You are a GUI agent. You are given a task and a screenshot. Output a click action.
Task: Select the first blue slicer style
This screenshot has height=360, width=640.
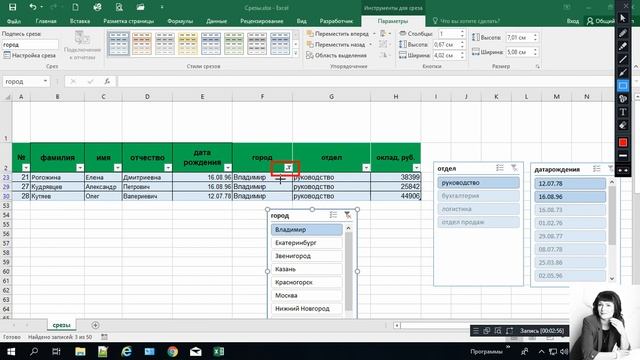click(118, 44)
